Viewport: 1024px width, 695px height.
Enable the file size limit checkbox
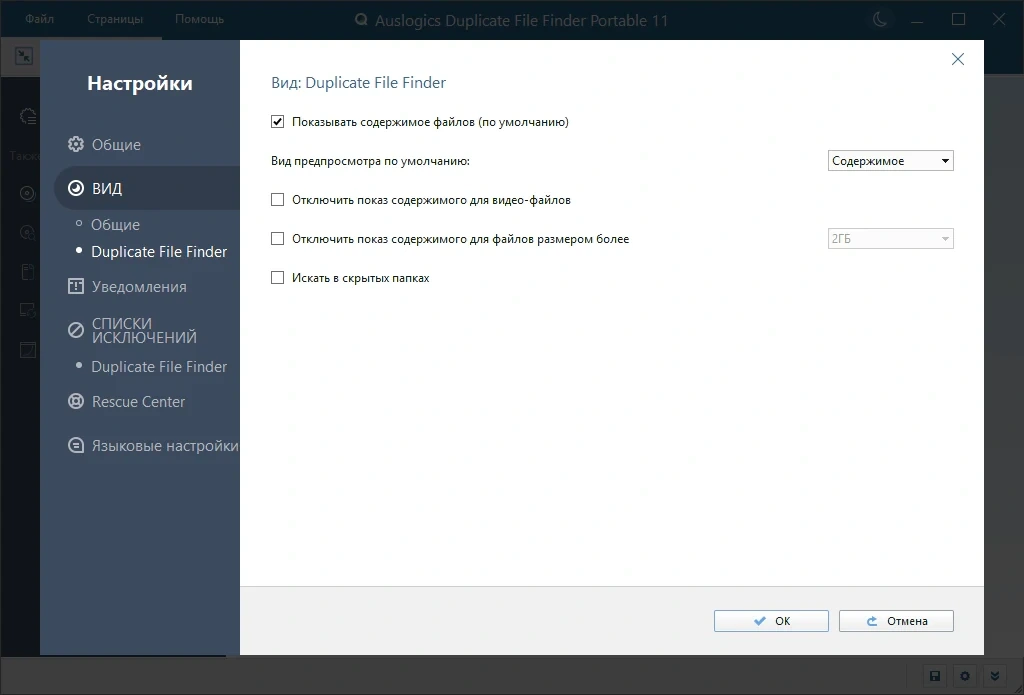click(x=278, y=239)
